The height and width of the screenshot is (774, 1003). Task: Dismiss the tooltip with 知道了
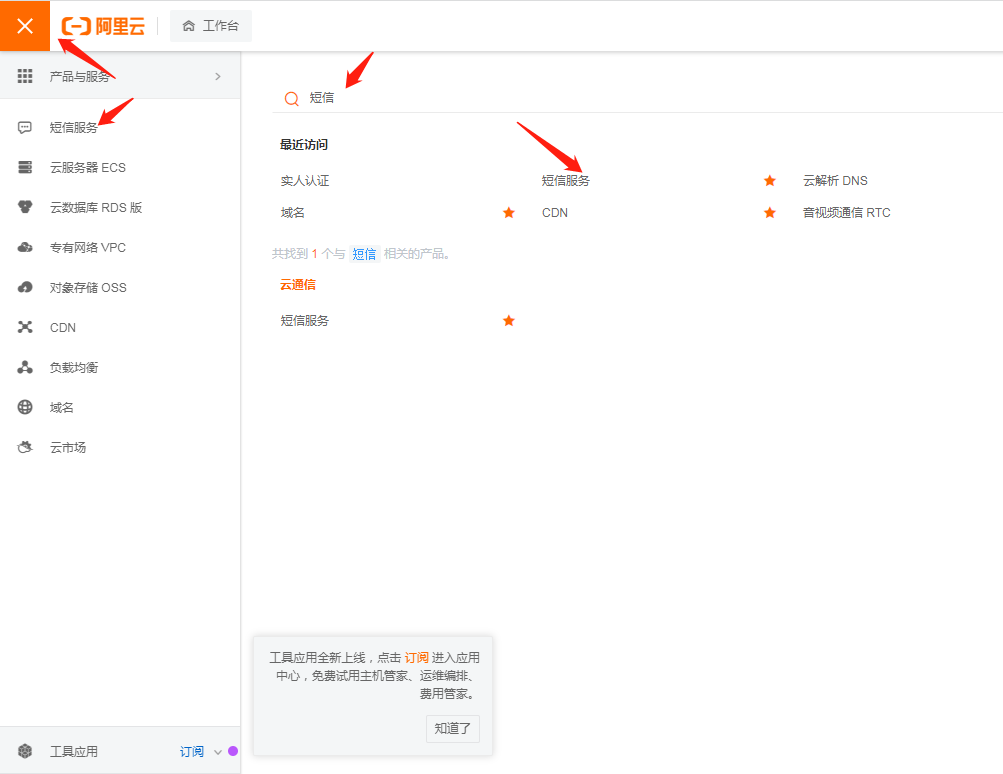pos(453,729)
